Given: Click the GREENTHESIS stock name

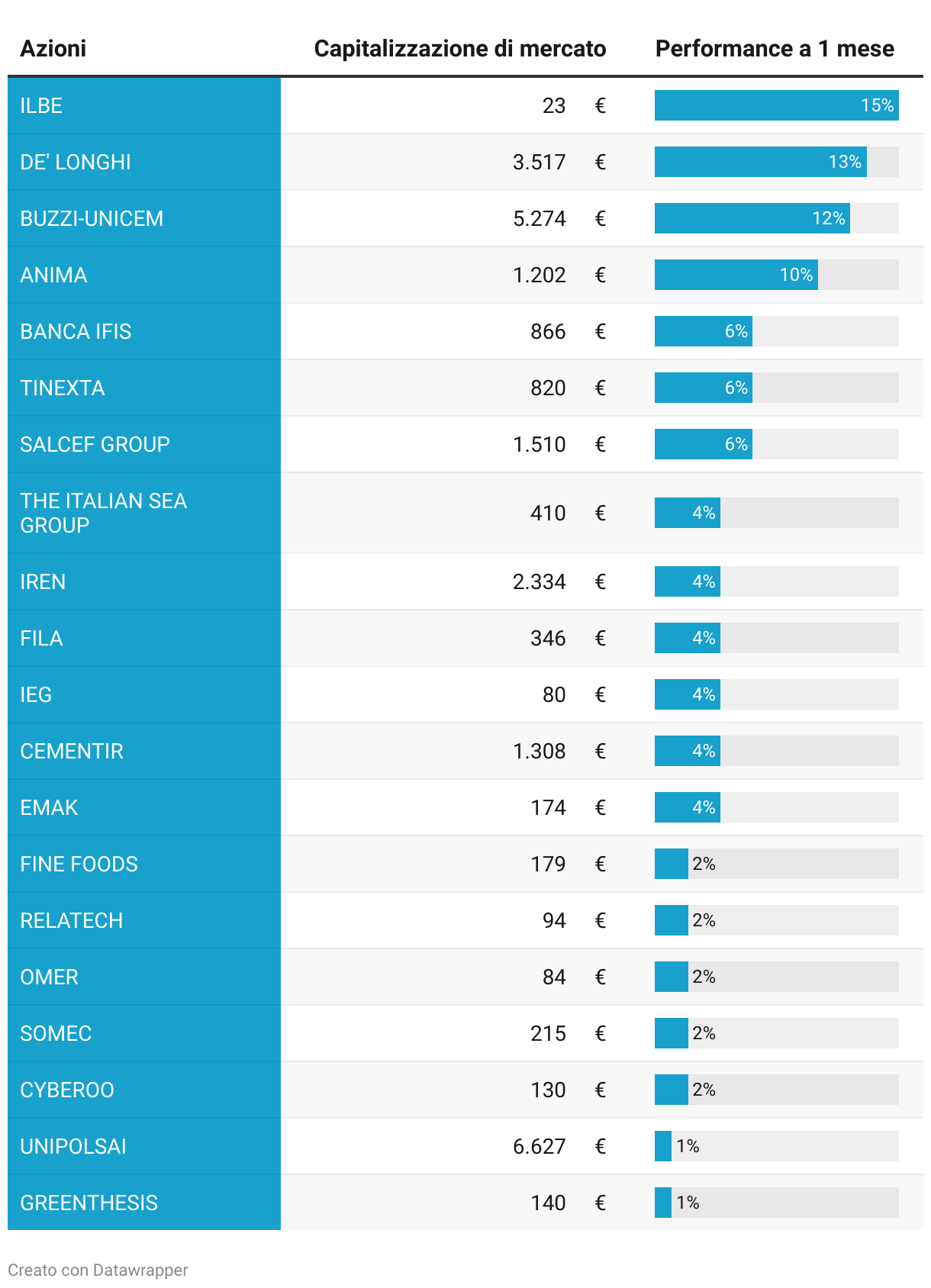Looking at the screenshot, I should pyautogui.click(x=89, y=1203).
